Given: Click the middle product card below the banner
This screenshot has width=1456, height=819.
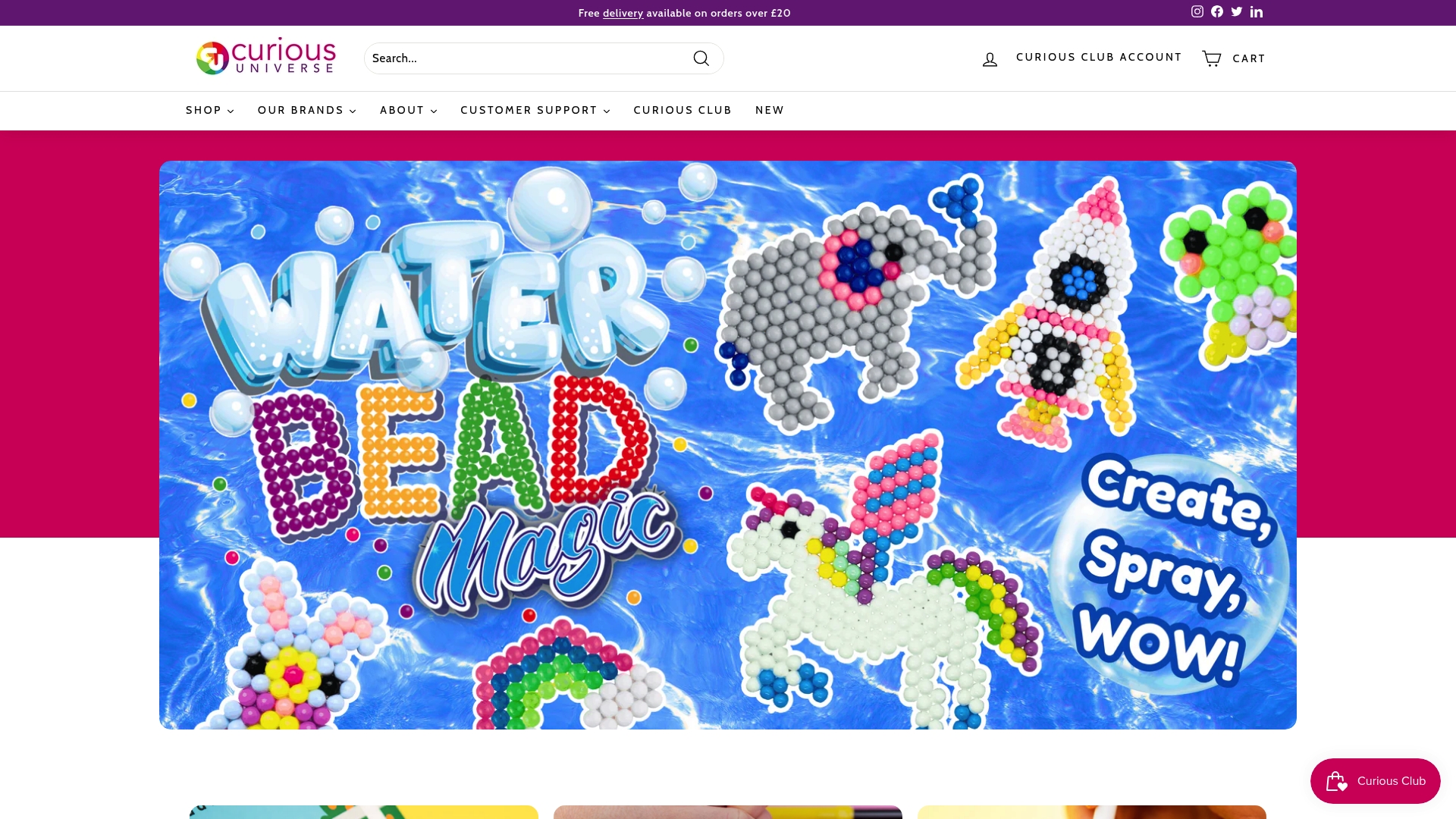Looking at the screenshot, I should coord(728,812).
